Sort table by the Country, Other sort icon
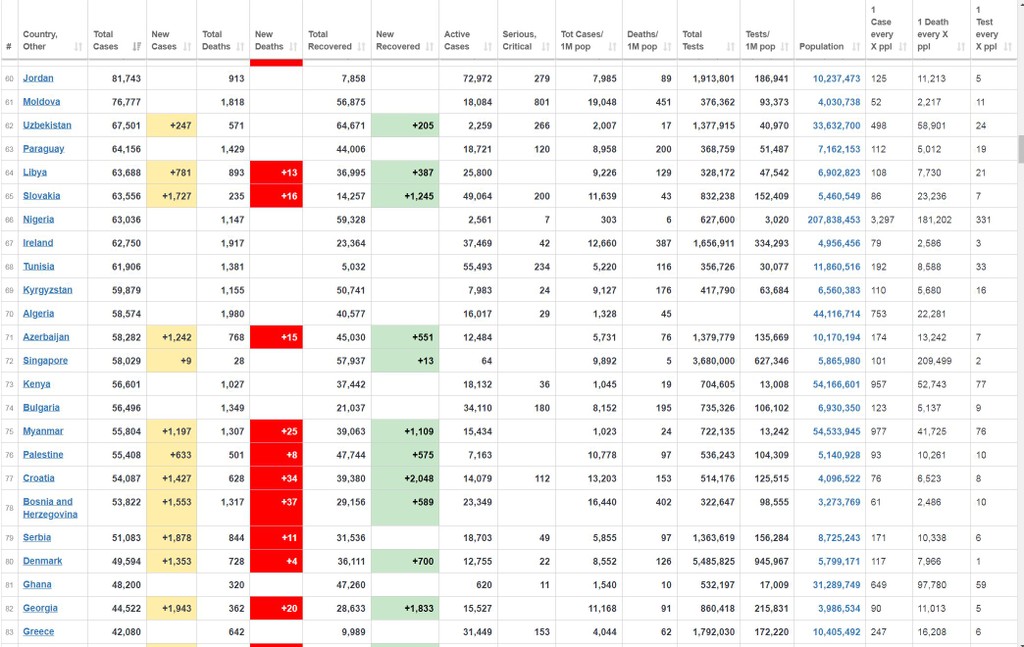Screen dimensions: 1024x647 pos(78,46)
